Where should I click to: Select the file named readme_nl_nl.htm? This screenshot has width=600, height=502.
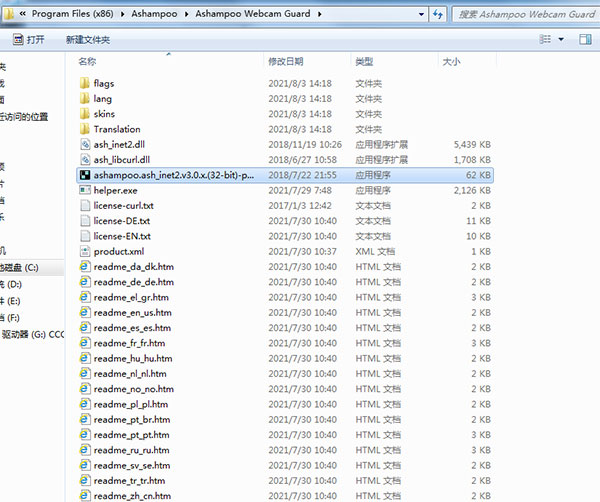pos(130,374)
